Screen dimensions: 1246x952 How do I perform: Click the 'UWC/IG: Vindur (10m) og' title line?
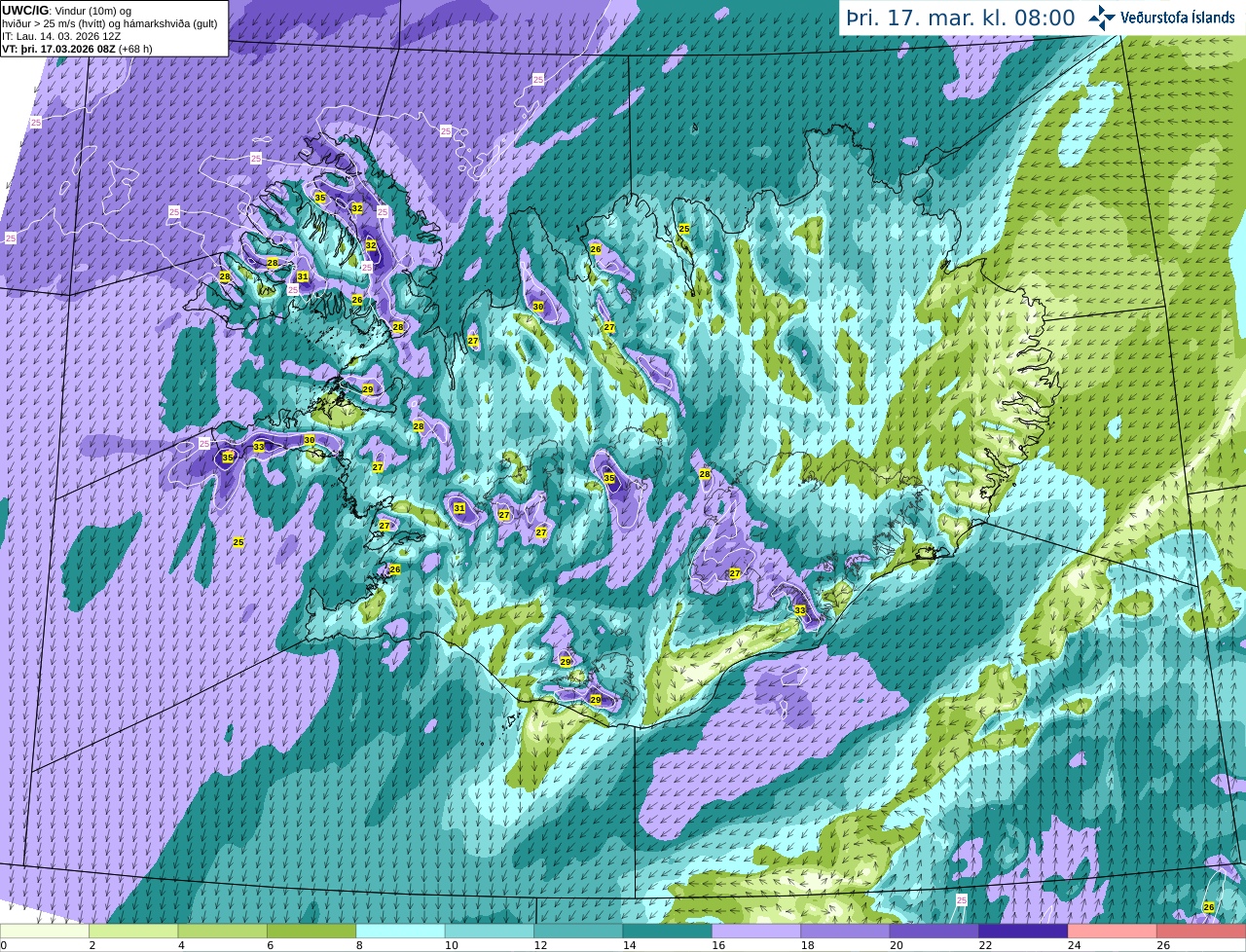(x=66, y=10)
